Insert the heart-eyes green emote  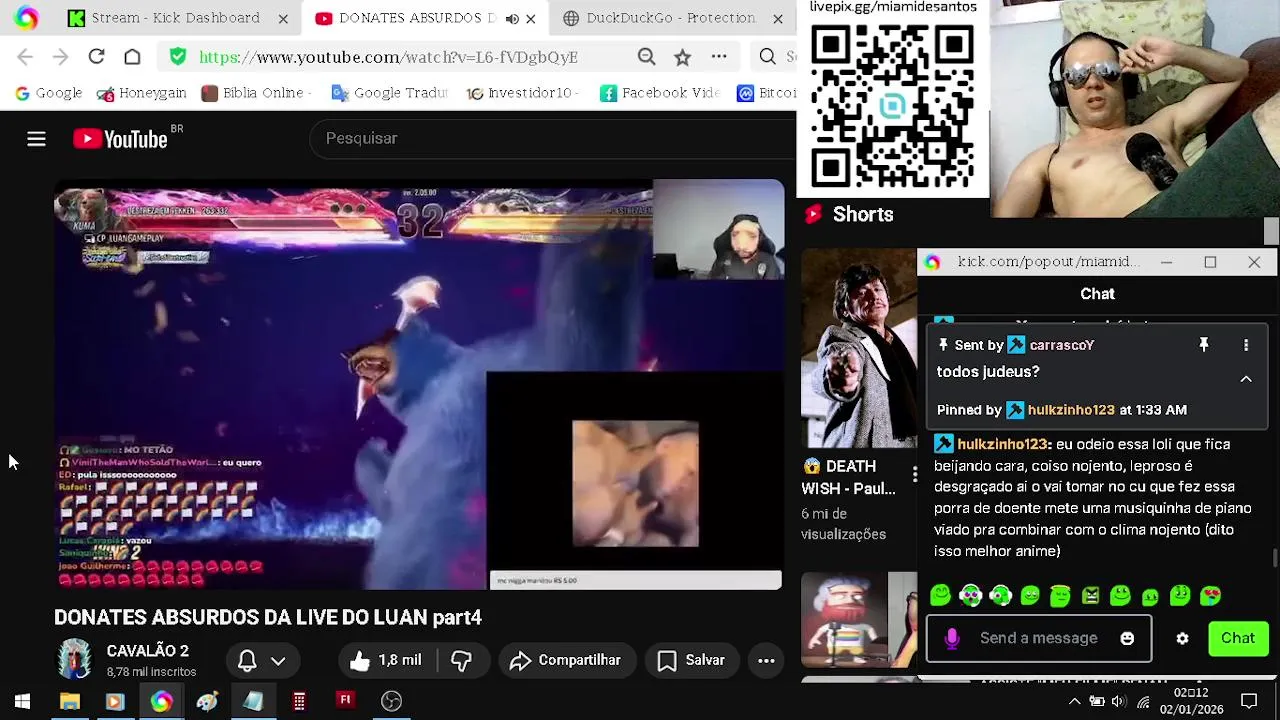tap(1210, 596)
